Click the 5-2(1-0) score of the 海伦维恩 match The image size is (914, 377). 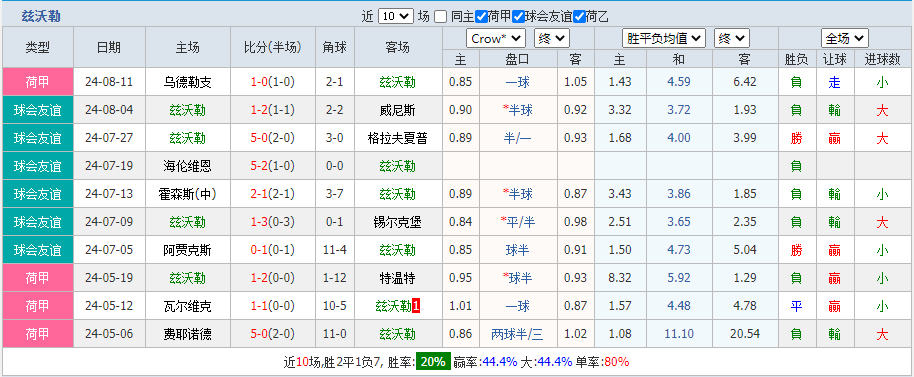(273, 166)
